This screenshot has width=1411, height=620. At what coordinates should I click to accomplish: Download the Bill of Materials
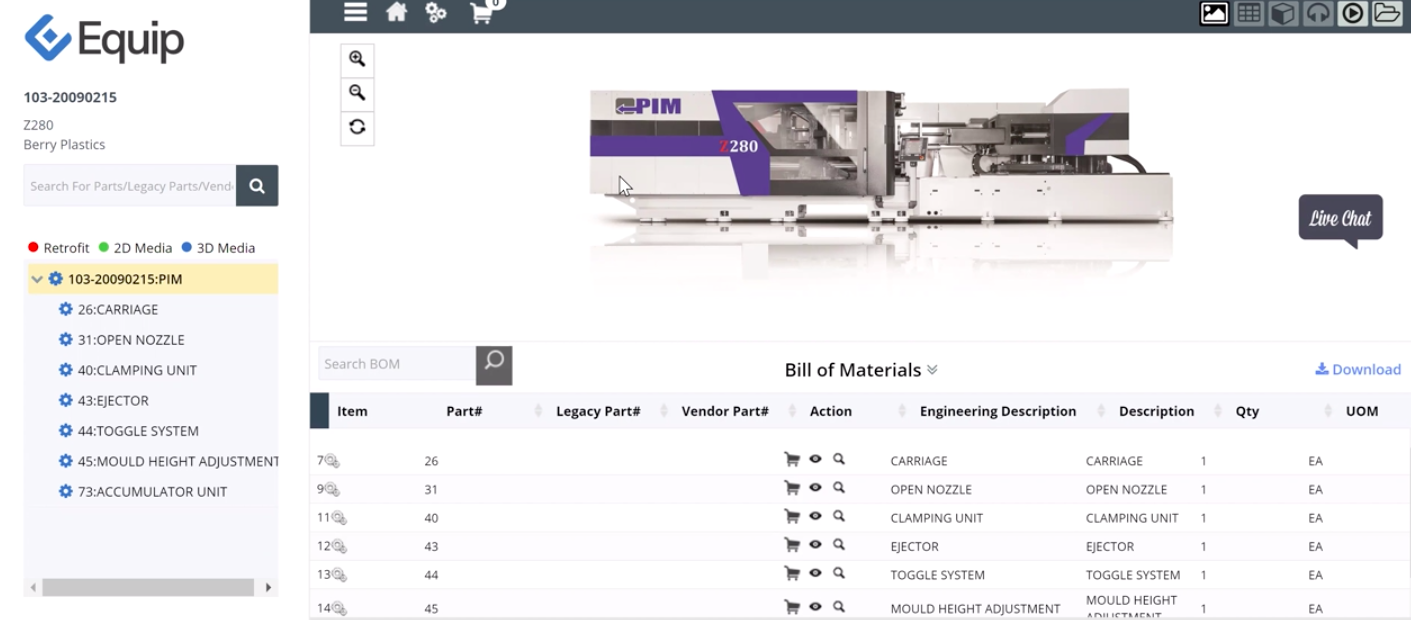(1358, 369)
